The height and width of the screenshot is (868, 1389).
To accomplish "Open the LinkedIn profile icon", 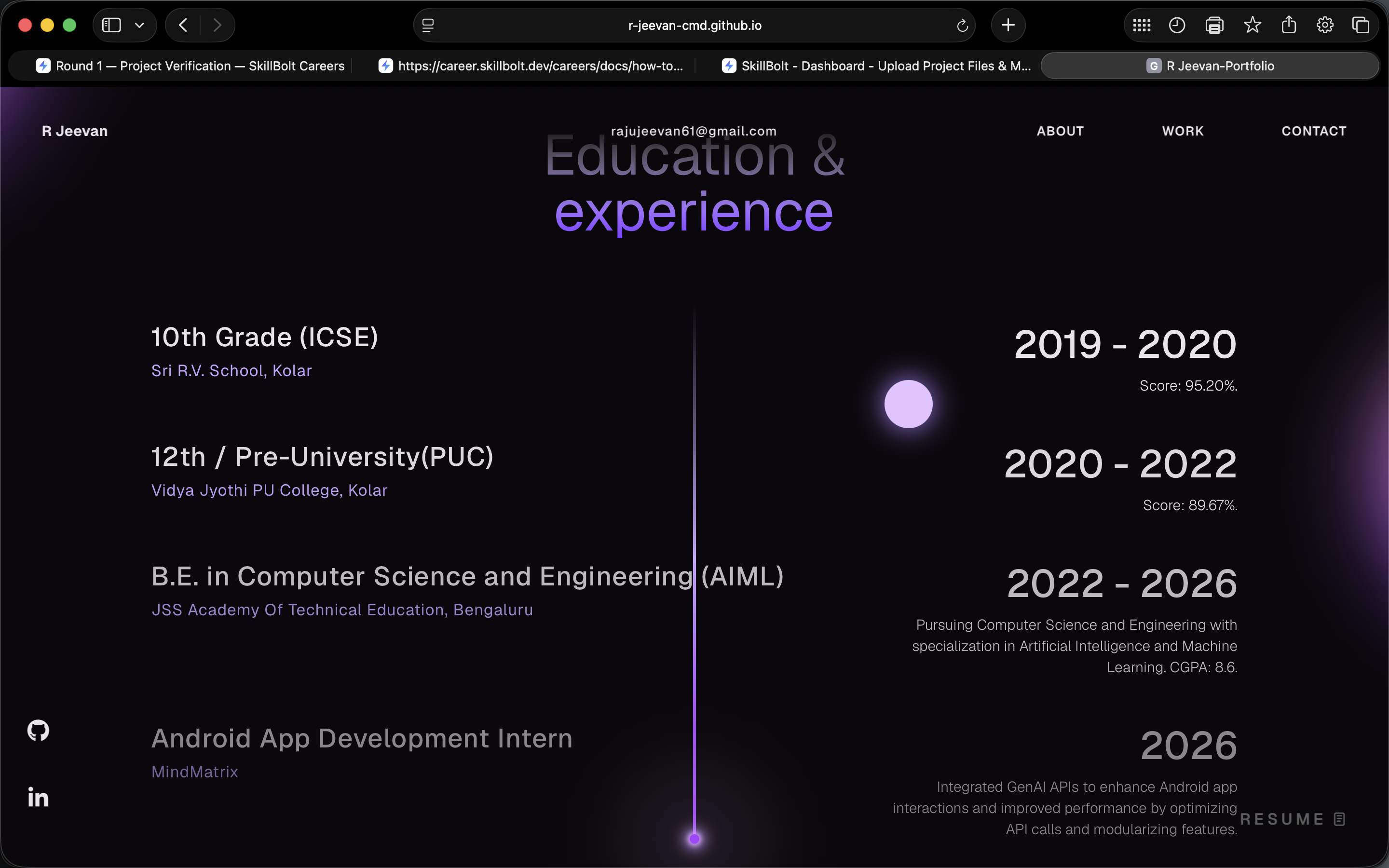I will (x=39, y=797).
